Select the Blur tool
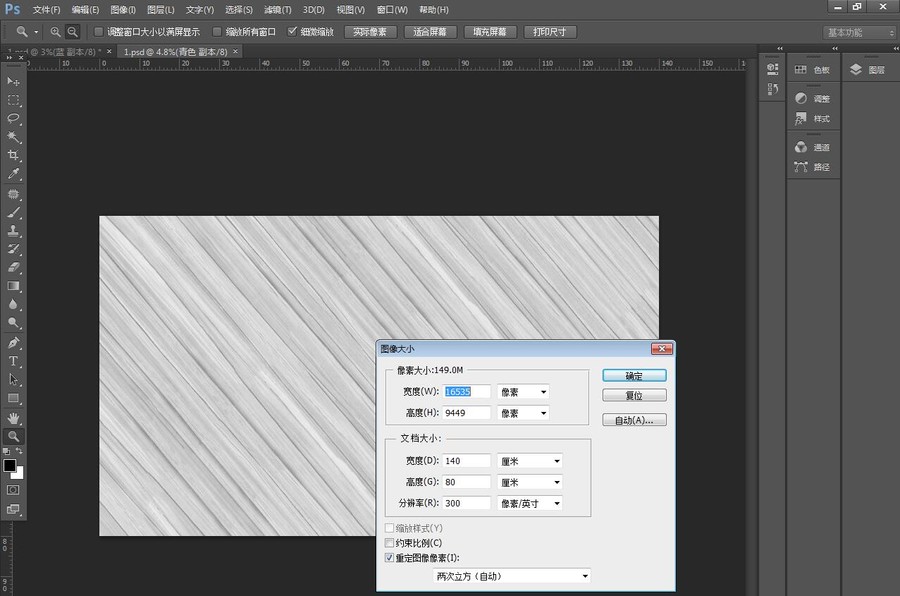This screenshot has width=900, height=596. 13,304
